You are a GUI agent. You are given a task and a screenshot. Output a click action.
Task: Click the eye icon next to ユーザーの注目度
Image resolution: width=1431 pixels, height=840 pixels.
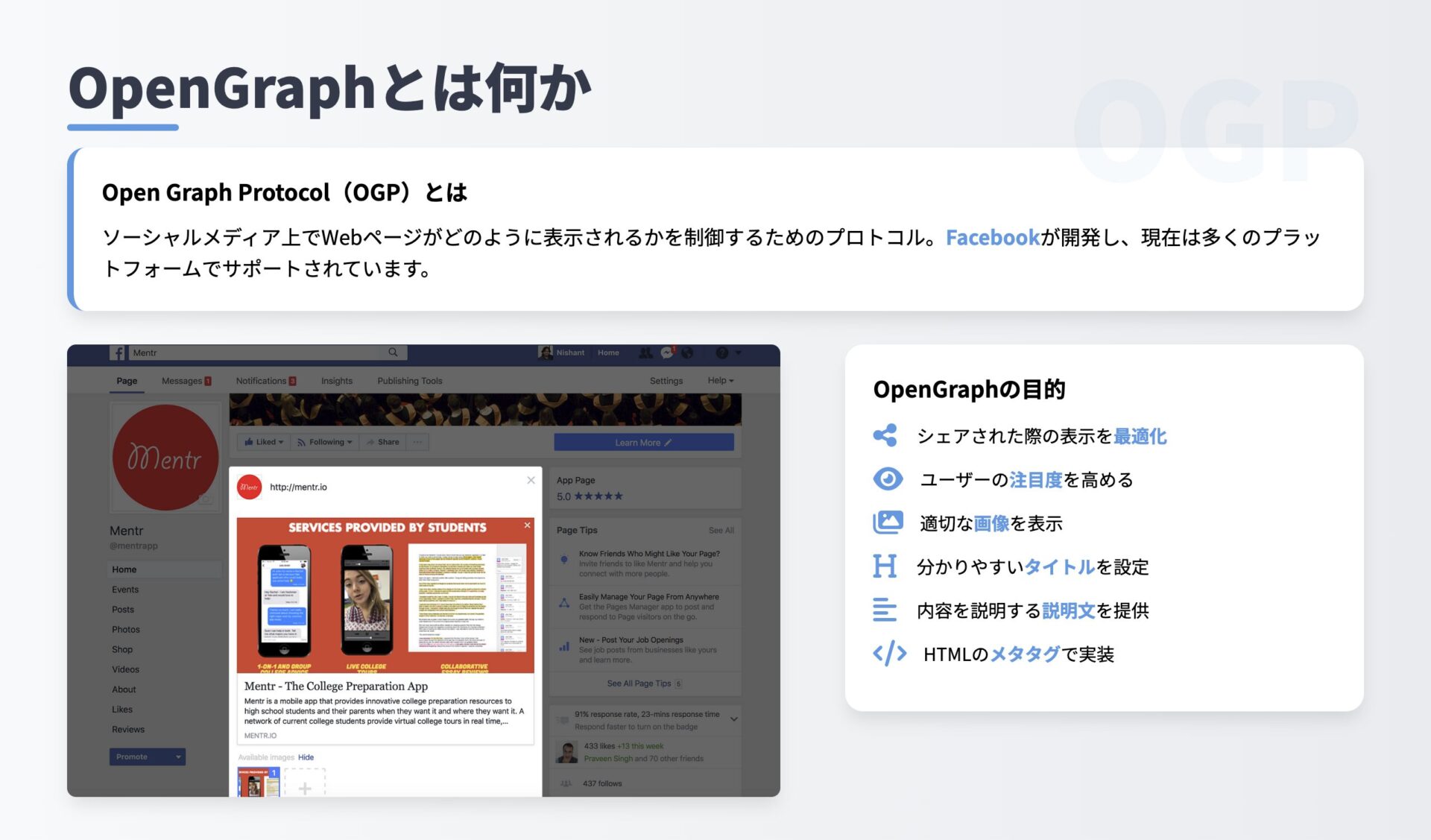pos(887,479)
